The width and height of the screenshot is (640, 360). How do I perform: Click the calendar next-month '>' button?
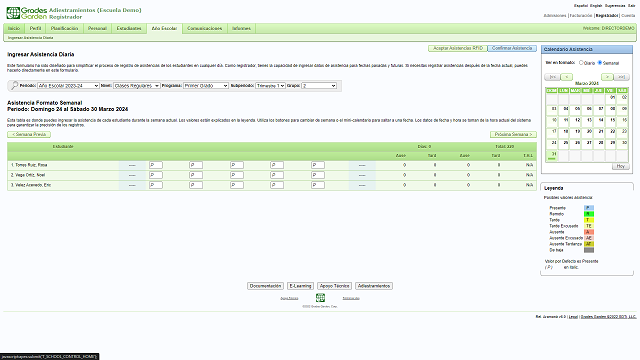click(x=607, y=77)
